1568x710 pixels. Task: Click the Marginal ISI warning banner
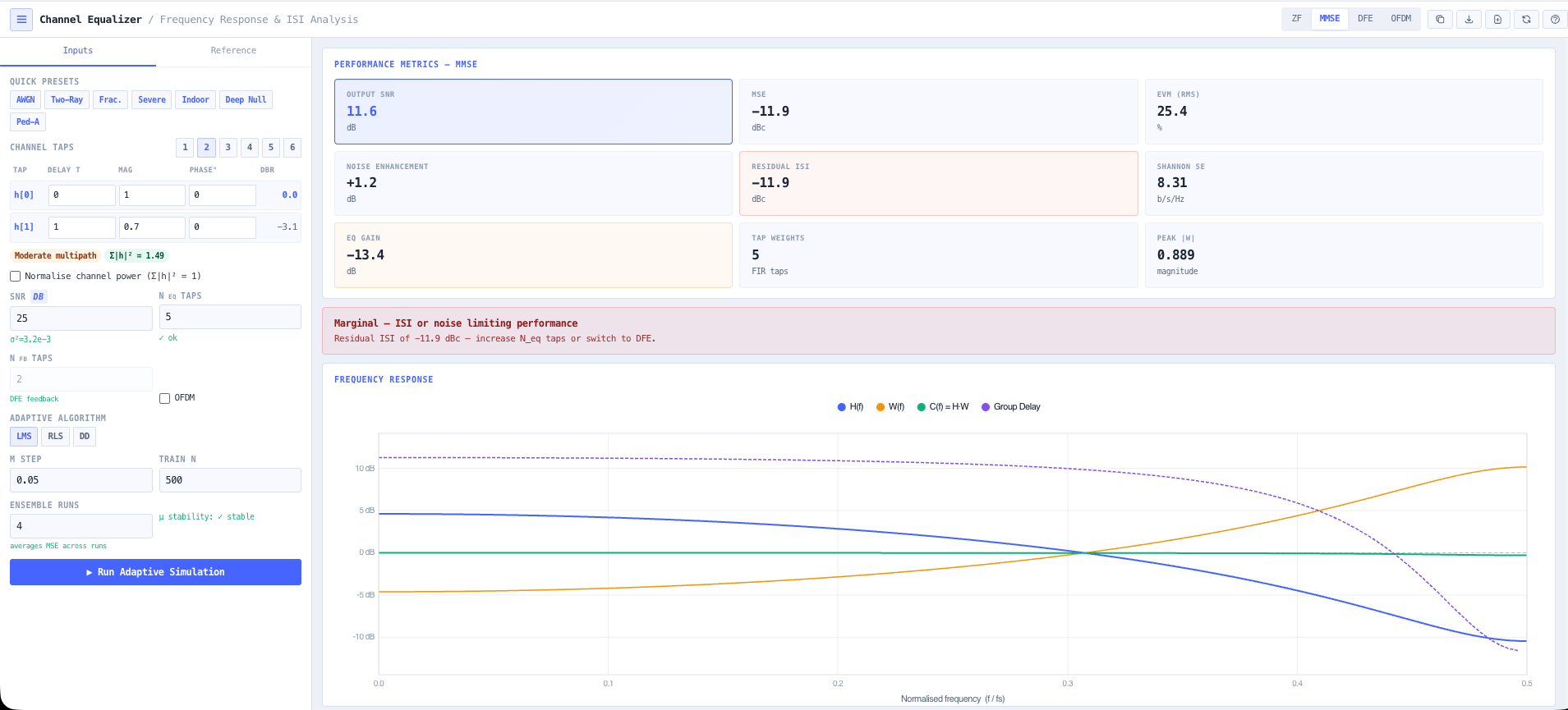(939, 331)
